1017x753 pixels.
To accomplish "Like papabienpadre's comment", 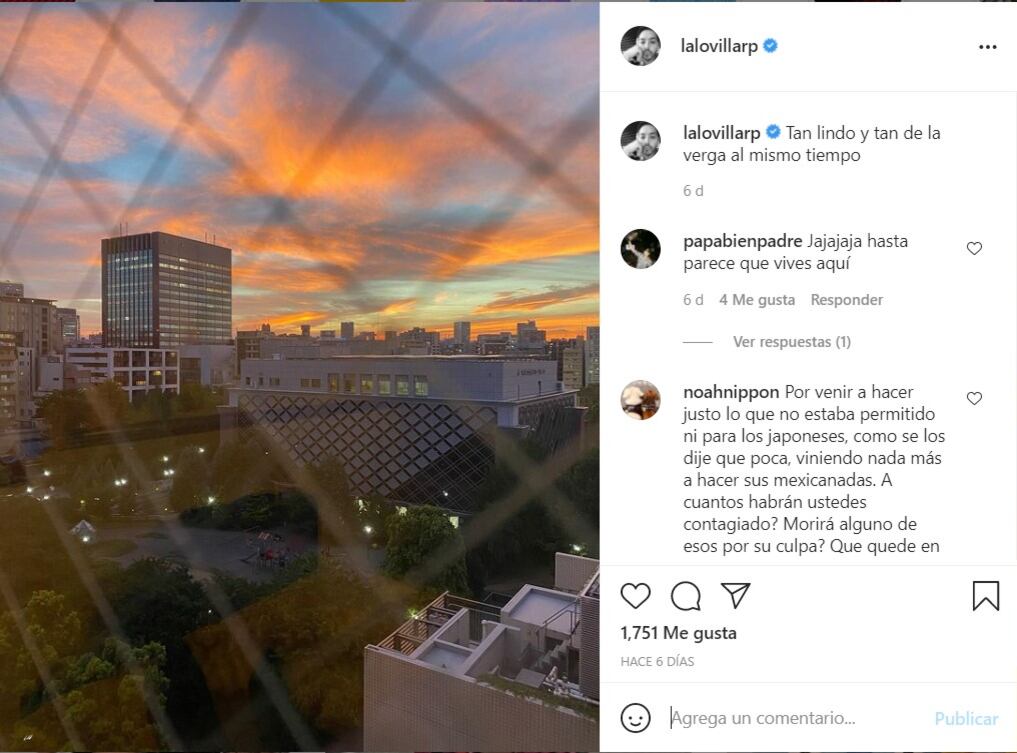I will pyautogui.click(x=974, y=248).
